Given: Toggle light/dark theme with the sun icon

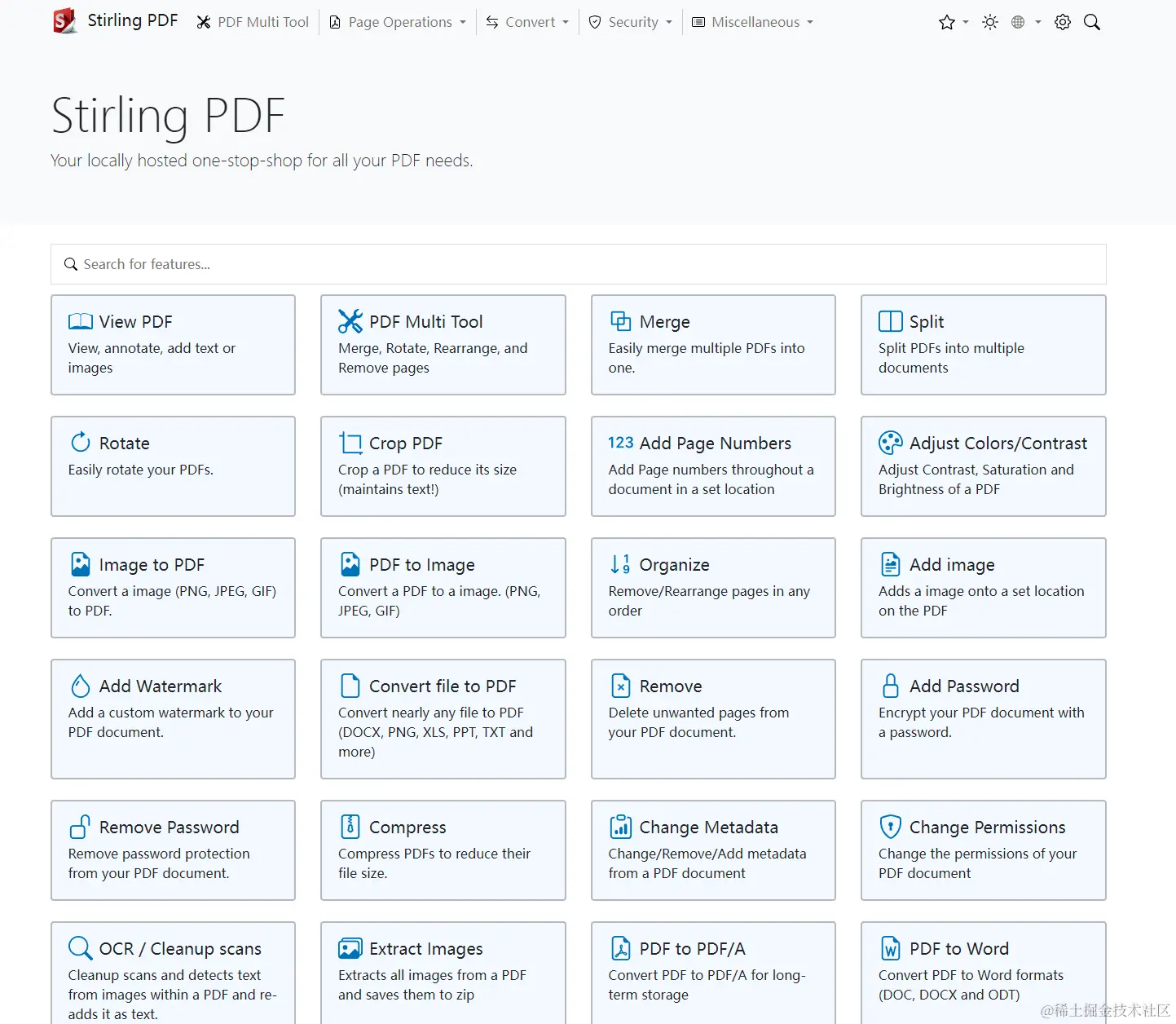Looking at the screenshot, I should 989,22.
